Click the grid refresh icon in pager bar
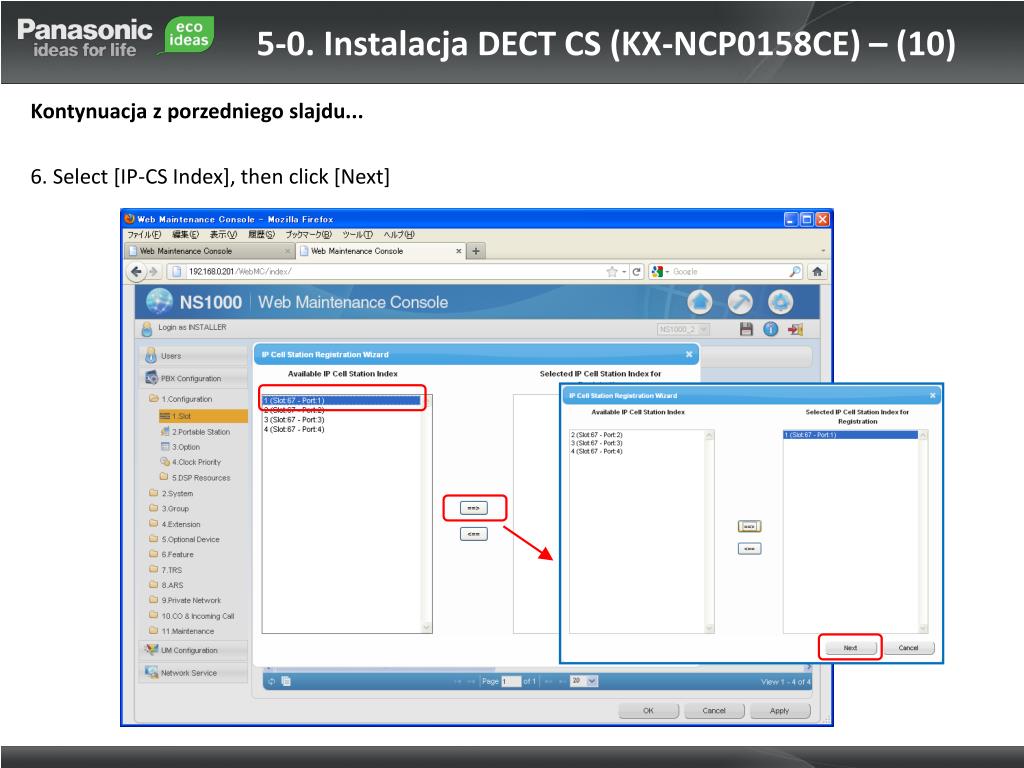 coord(272,681)
